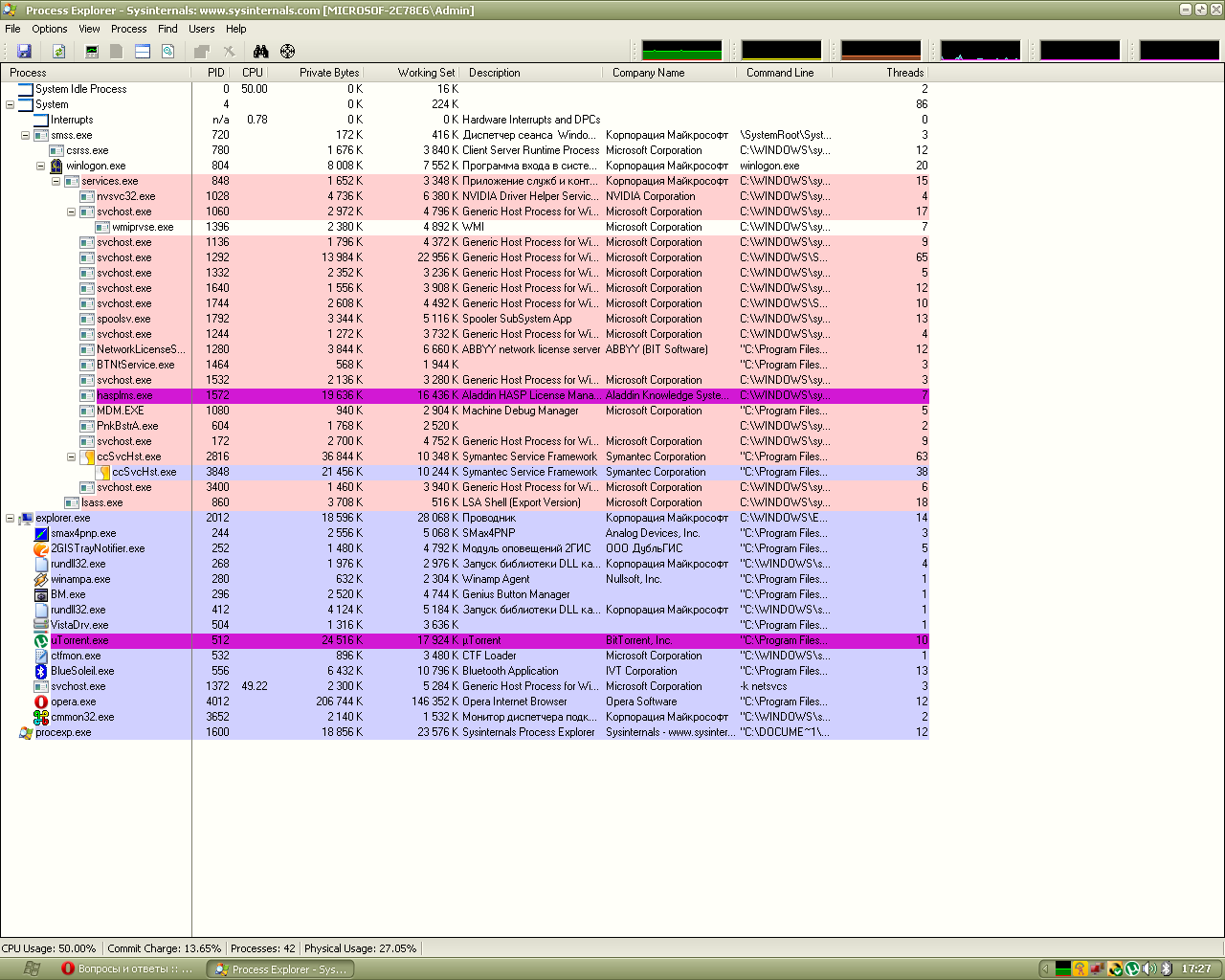The height and width of the screenshot is (980, 1225).
Task: Sort by the Working Set column header
Action: (x=412, y=73)
